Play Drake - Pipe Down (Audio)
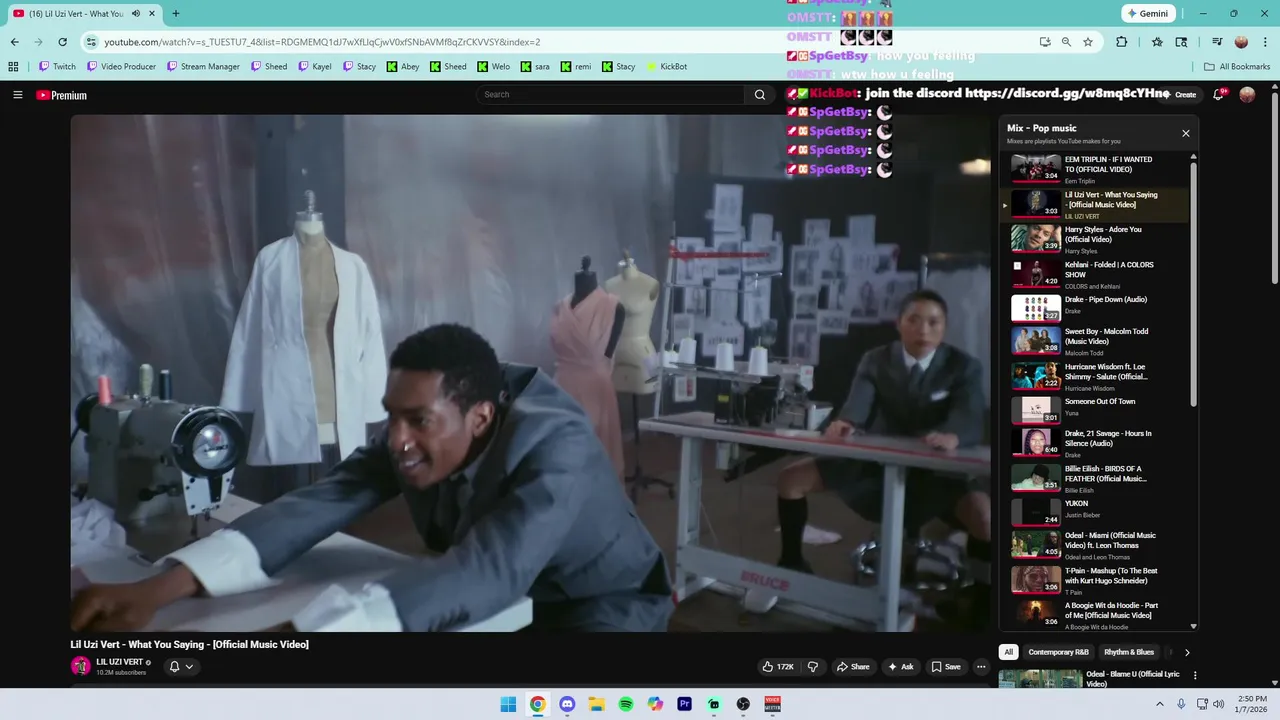Image resolution: width=1280 pixels, height=720 pixels. click(x=1095, y=309)
